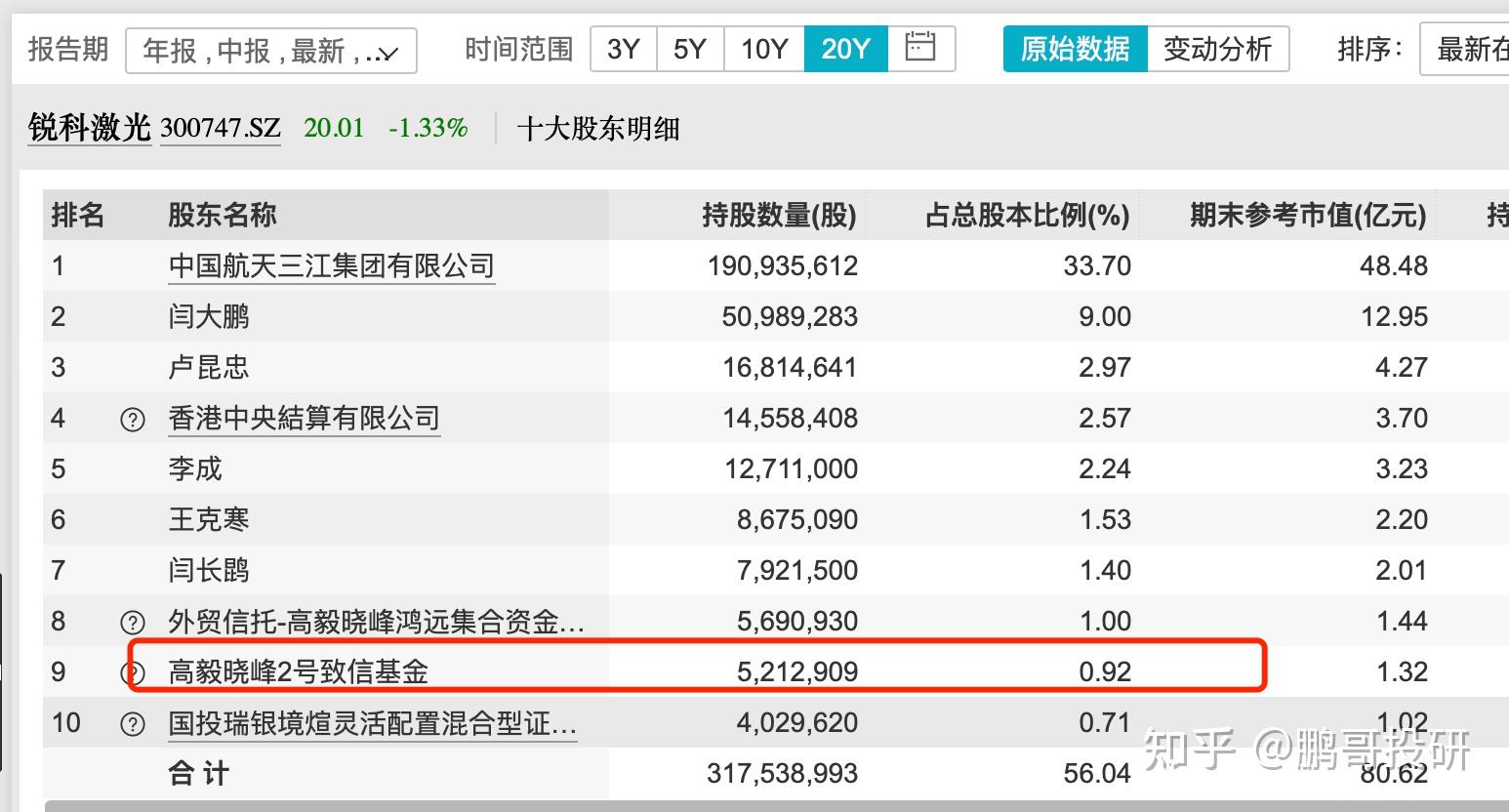Click the 0.92 percentage cell
Viewport: 1509px width, 812px height.
pyautogui.click(x=1105, y=671)
